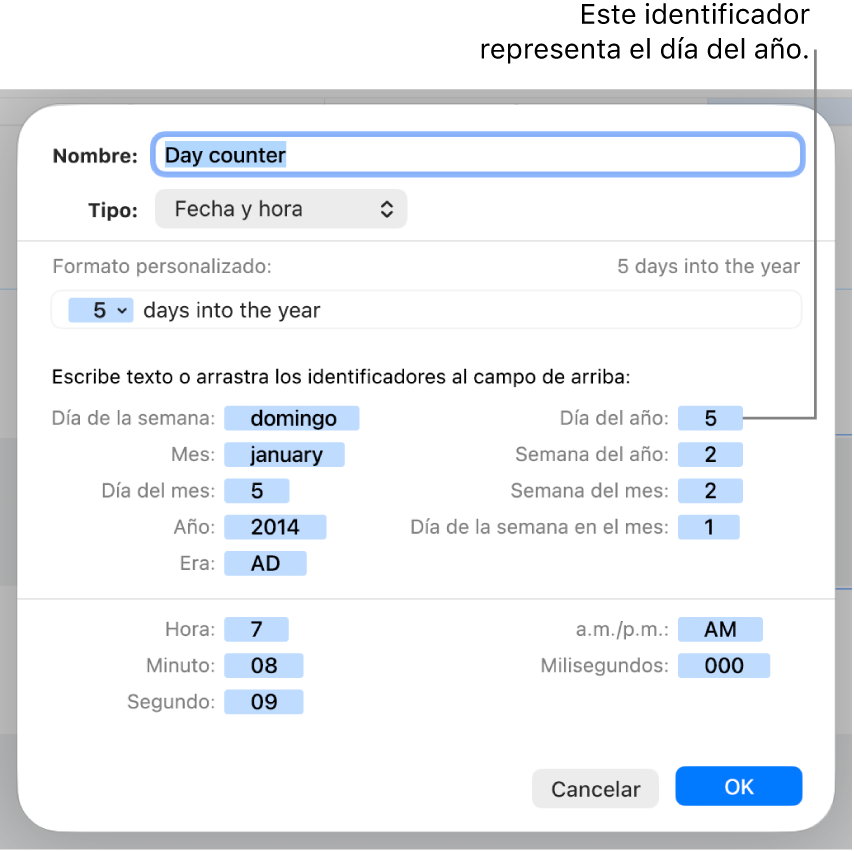Screen dimensions: 854x851
Task: Select the Día del mes token
Action: pyautogui.click(x=257, y=490)
